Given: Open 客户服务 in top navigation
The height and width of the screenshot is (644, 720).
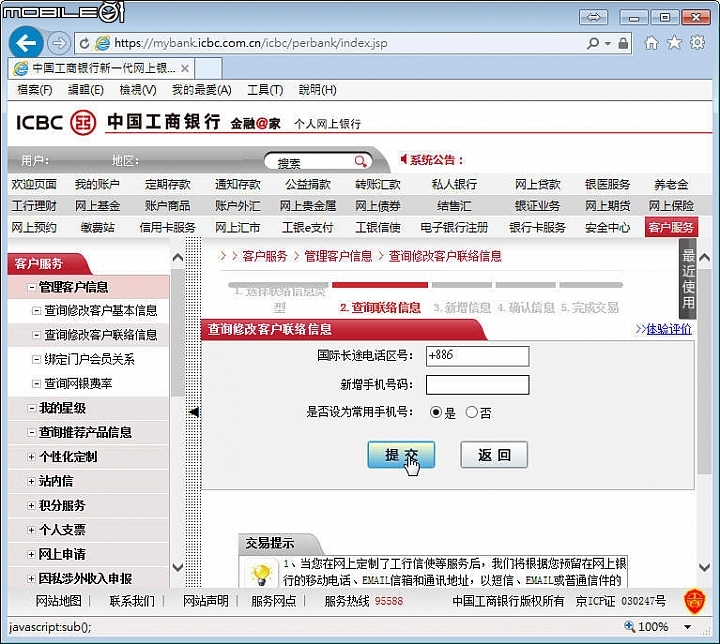Looking at the screenshot, I should [x=671, y=227].
